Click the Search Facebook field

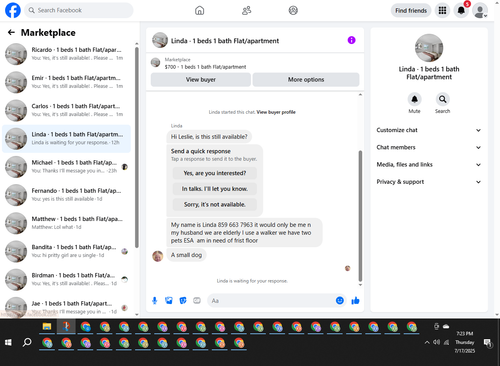pyautogui.click(x=79, y=10)
